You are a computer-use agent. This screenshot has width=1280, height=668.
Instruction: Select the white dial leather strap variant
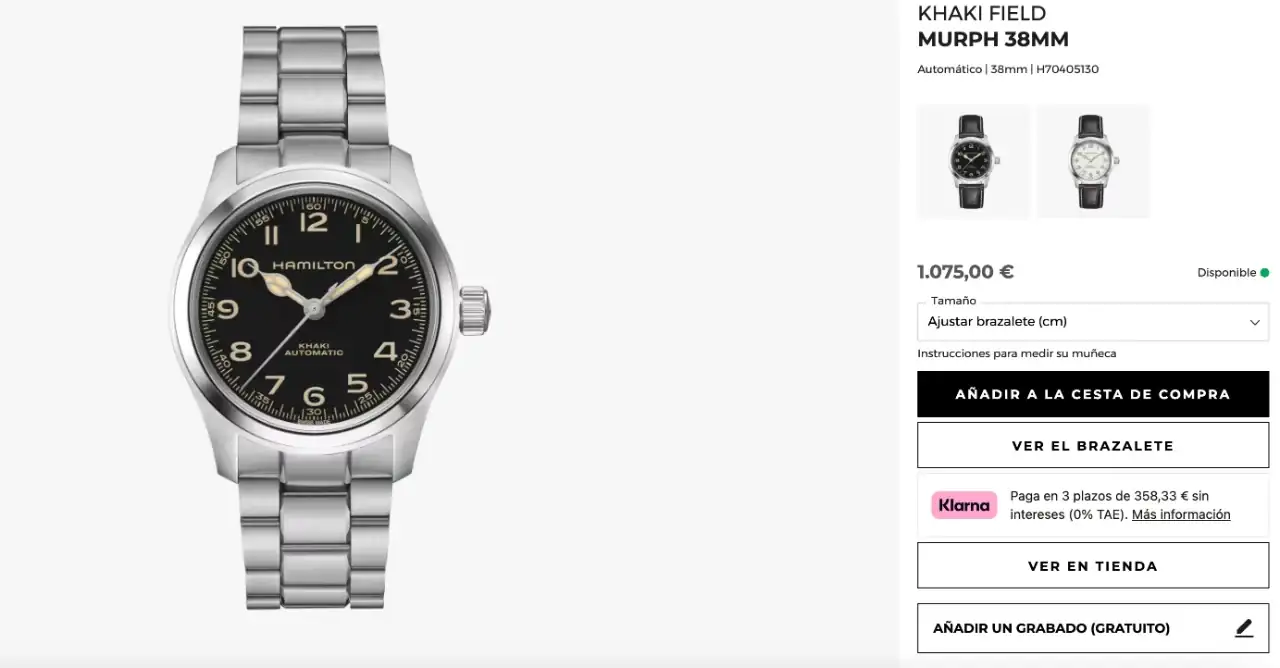tap(1093, 161)
